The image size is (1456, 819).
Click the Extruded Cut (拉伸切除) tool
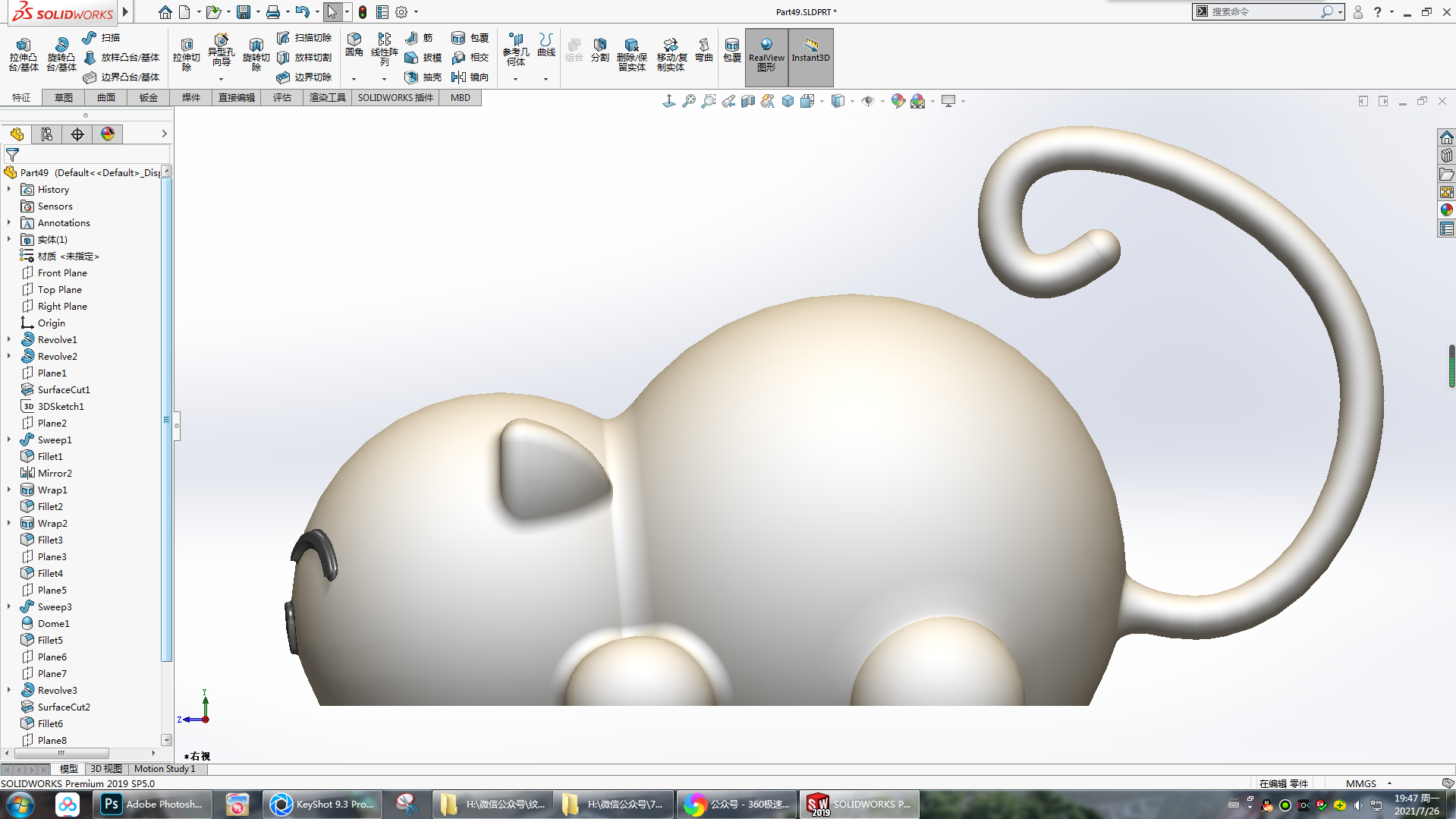pyautogui.click(x=186, y=55)
